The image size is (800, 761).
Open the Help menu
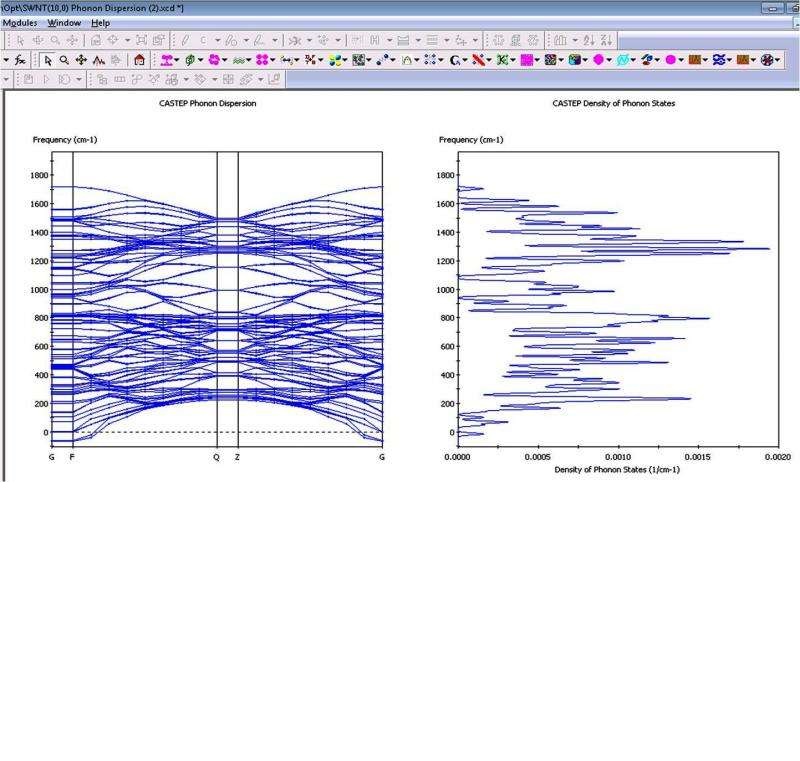(x=101, y=22)
